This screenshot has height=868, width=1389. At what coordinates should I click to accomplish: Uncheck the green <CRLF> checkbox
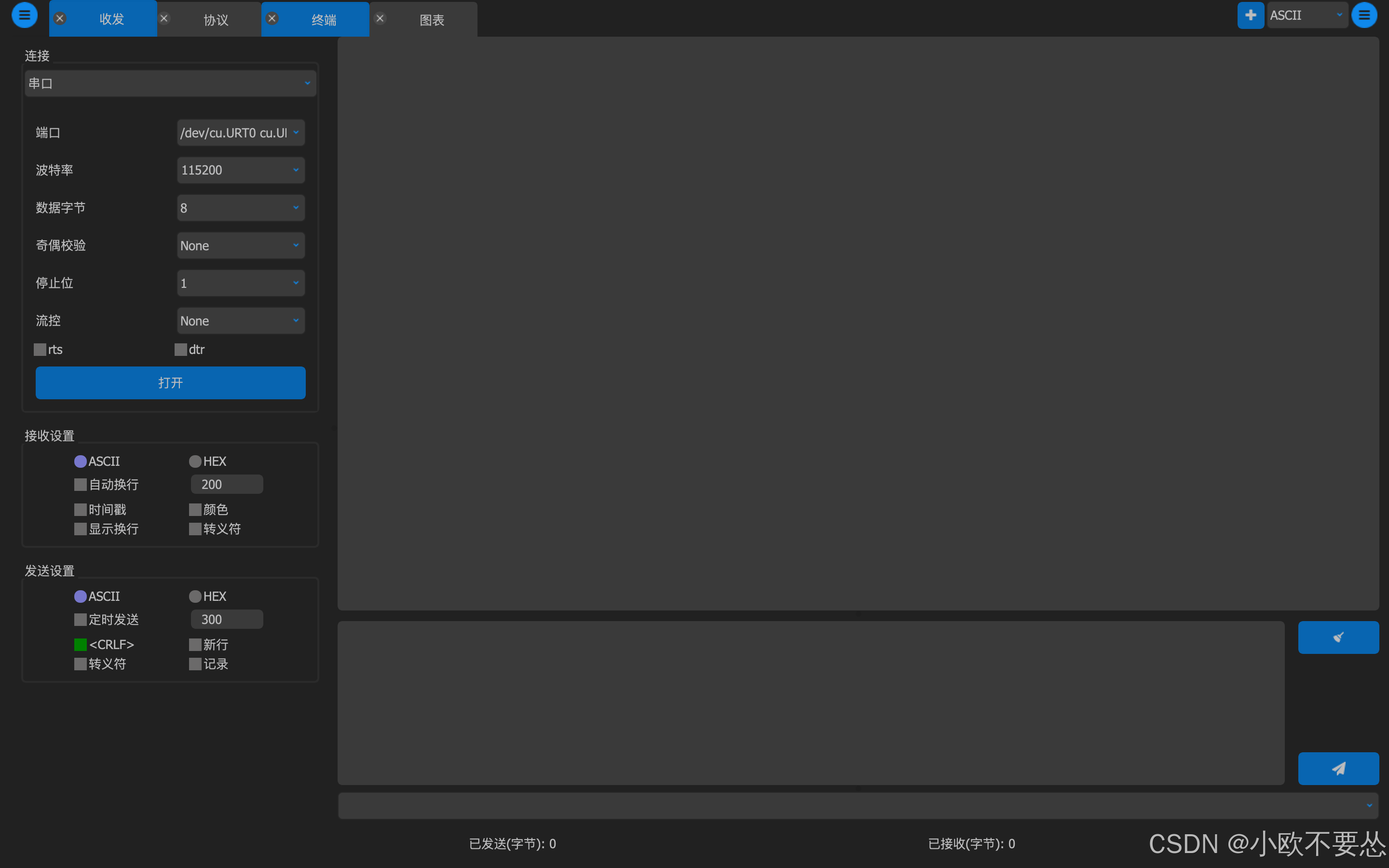[x=81, y=645]
